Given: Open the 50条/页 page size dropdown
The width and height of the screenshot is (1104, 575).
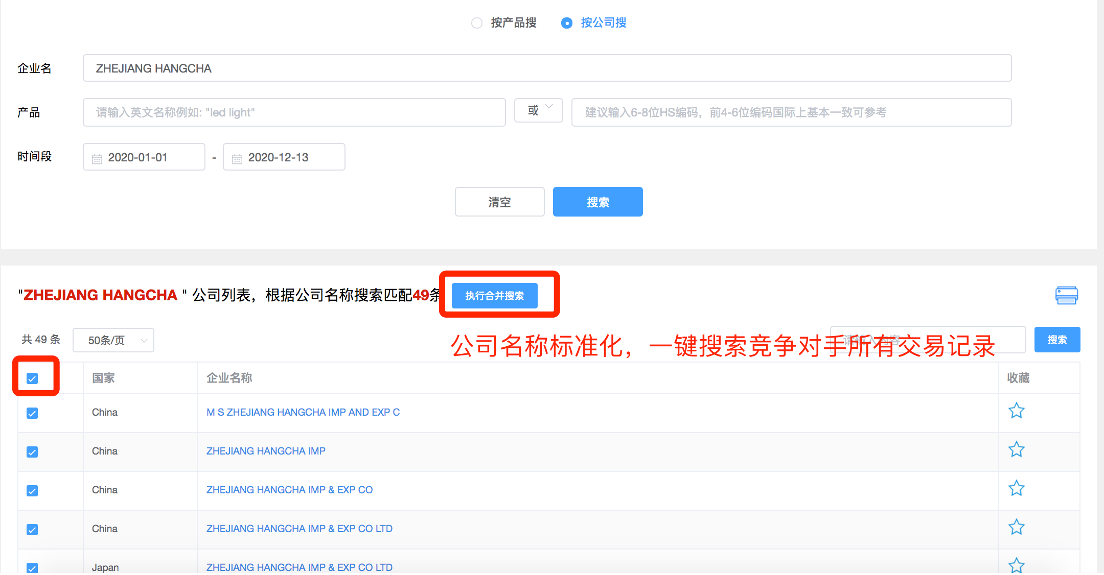Looking at the screenshot, I should (113, 341).
